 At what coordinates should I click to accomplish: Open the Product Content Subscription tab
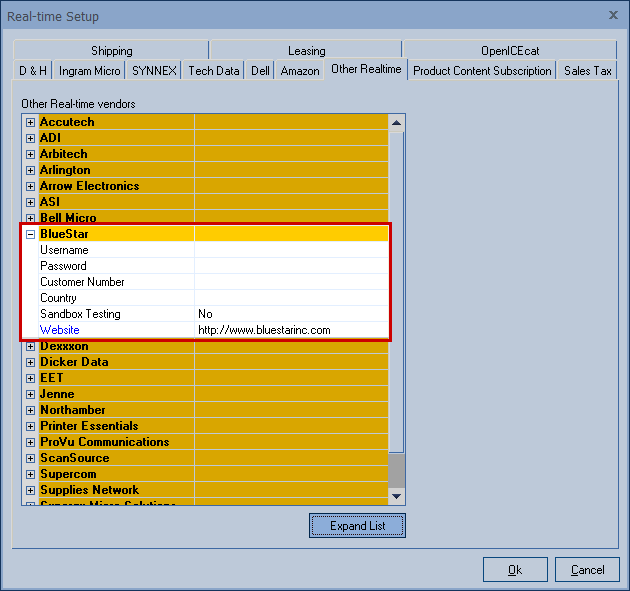[482, 71]
